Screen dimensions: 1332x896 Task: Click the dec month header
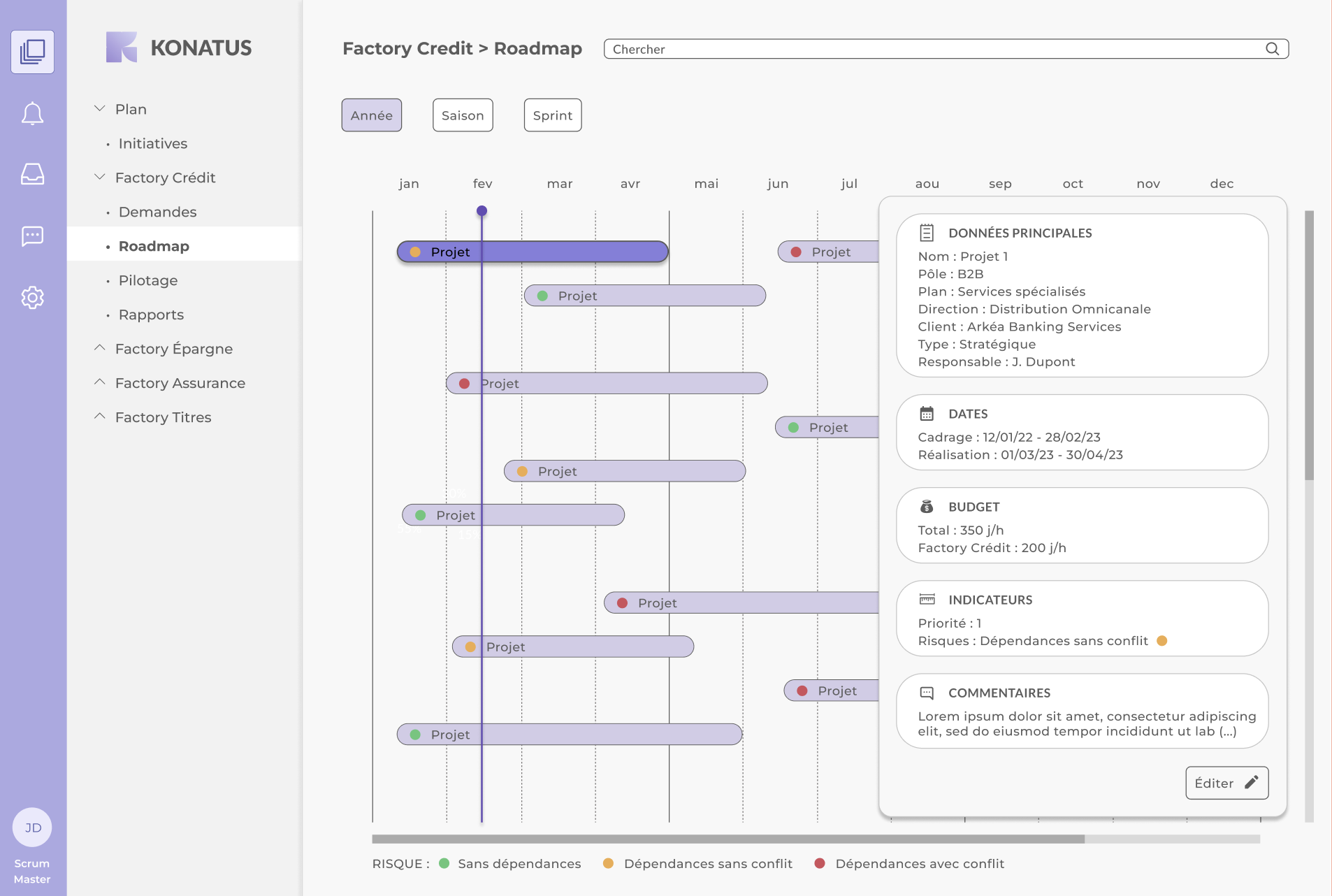pos(1222,183)
